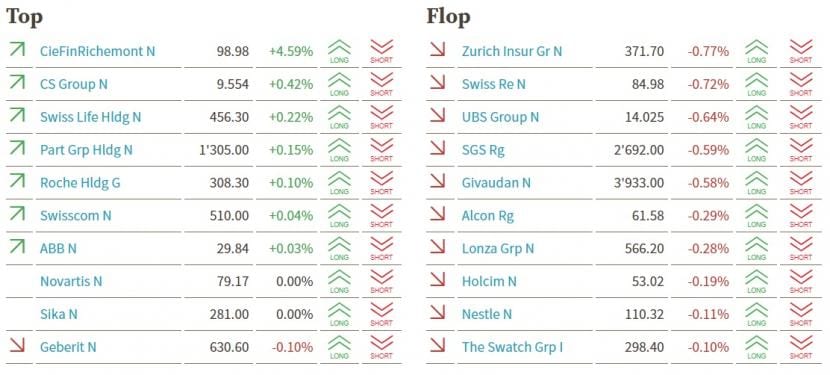Viewport: 830px width, 375px height.
Task: Click the LONG icon for Nestle N
Action: pos(756,314)
